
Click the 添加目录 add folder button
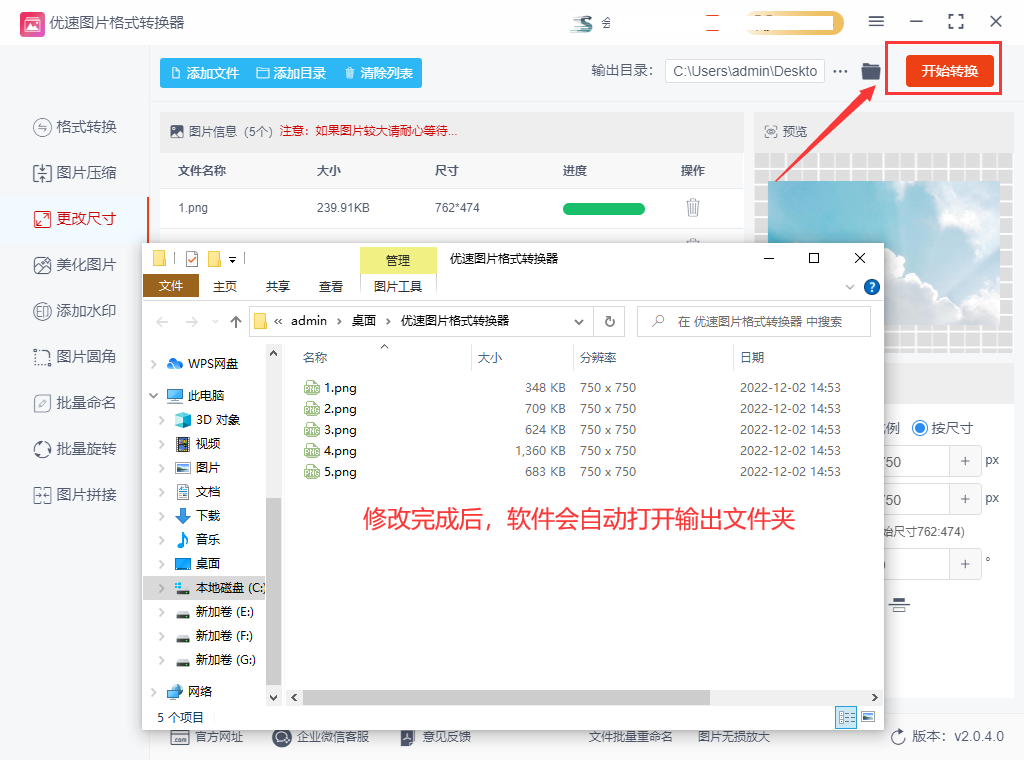tap(291, 73)
